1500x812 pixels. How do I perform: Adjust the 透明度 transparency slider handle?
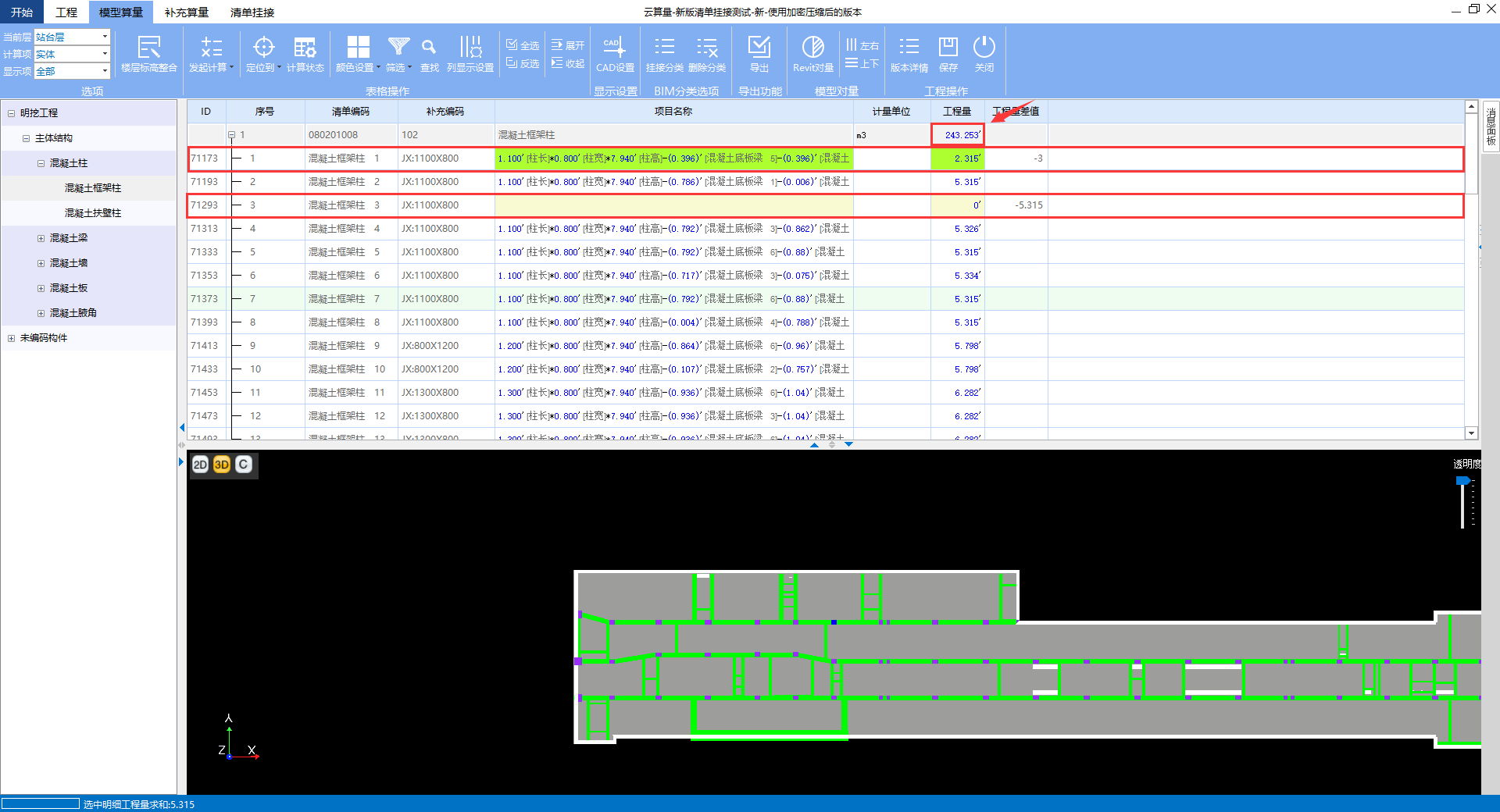[x=1463, y=481]
